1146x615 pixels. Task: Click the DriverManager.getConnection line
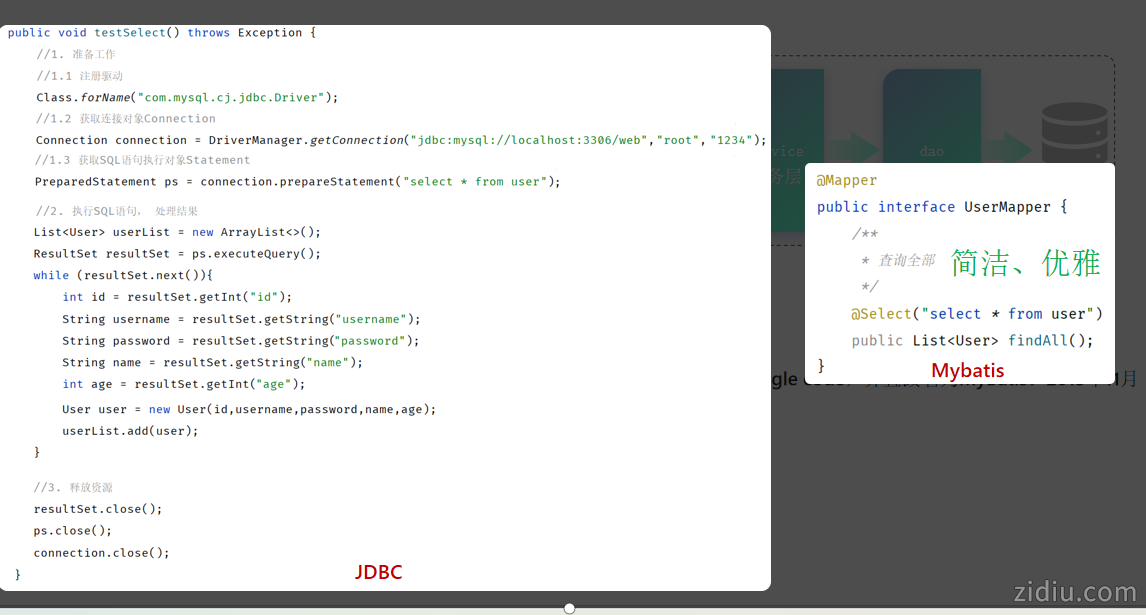click(x=400, y=141)
